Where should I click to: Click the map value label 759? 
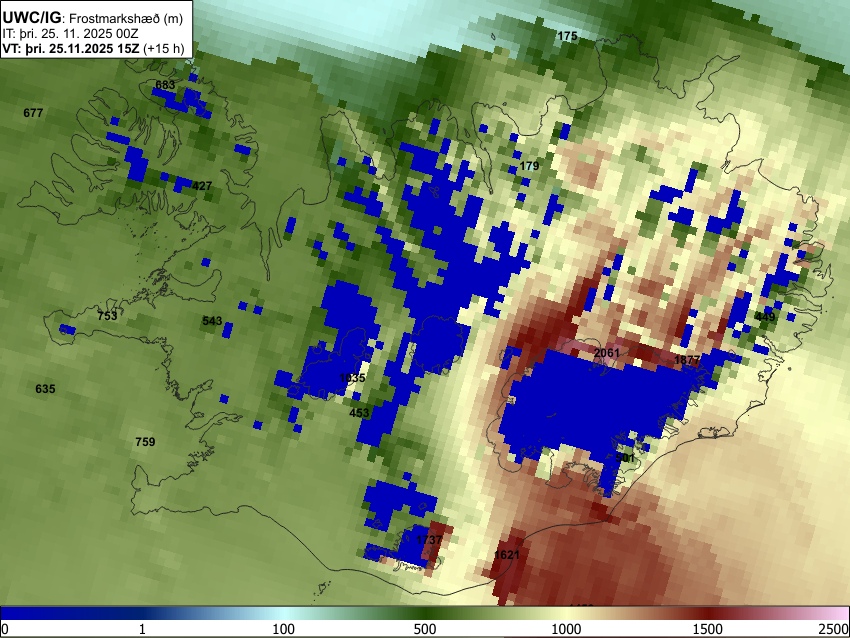(145, 442)
